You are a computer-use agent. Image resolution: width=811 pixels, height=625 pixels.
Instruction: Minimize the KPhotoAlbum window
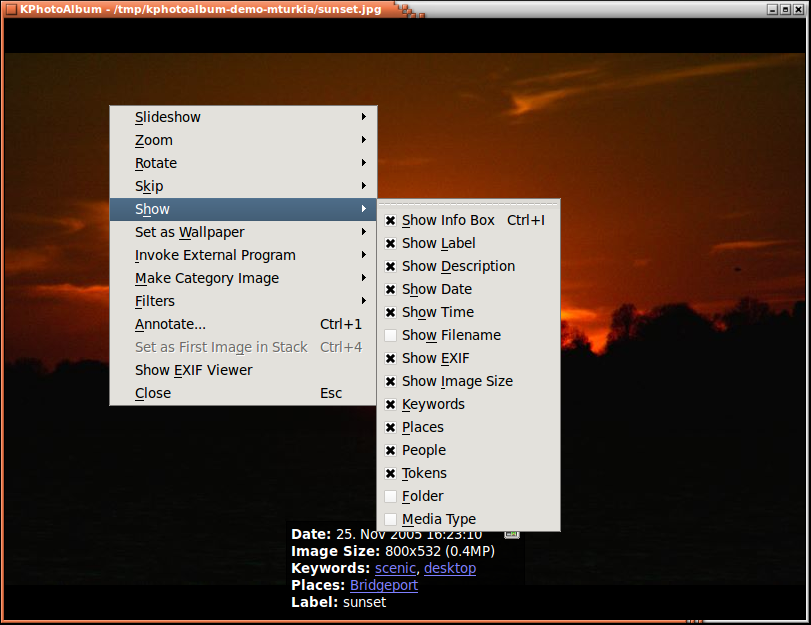[773, 9]
